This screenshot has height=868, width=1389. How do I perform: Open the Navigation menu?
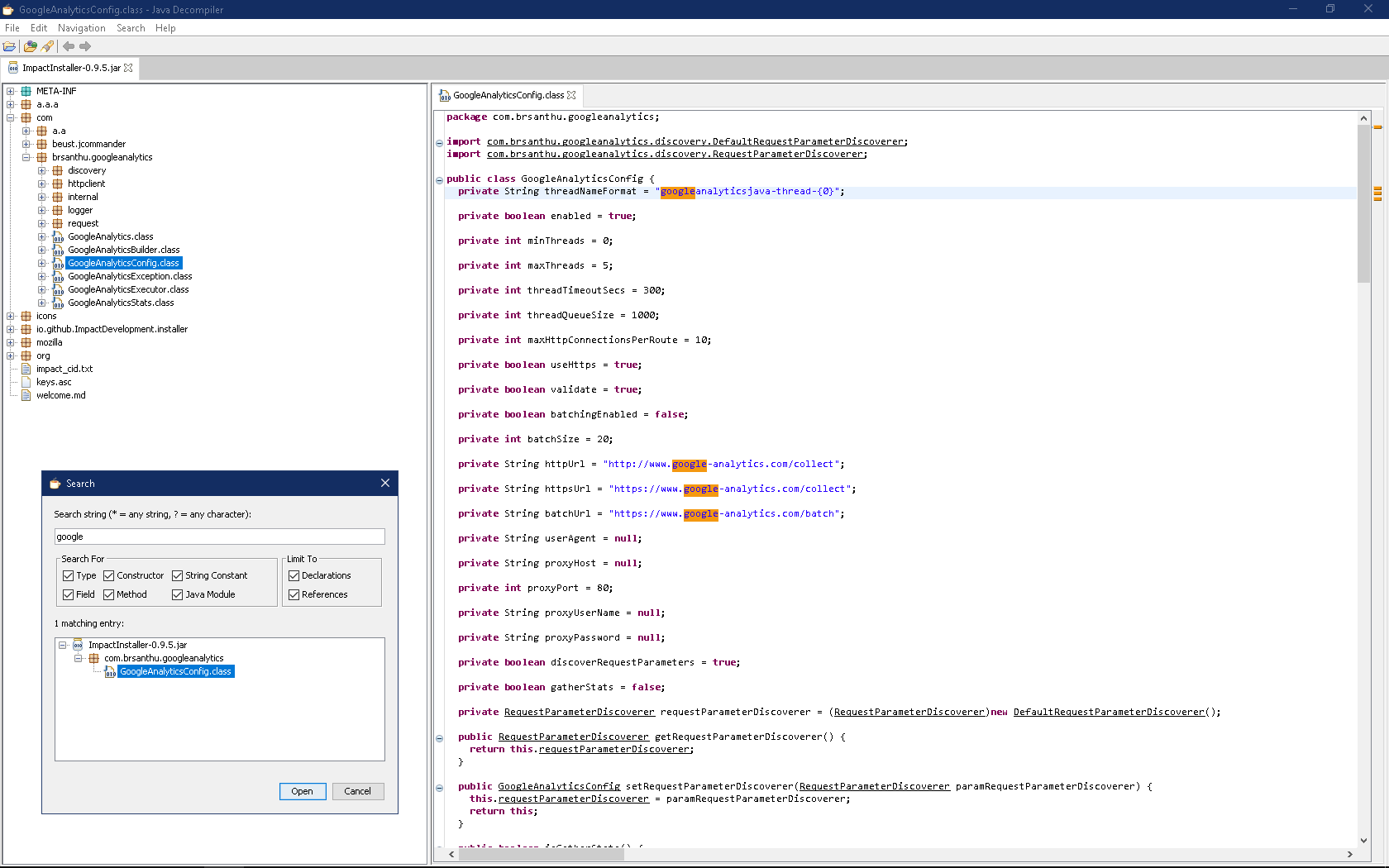click(81, 27)
